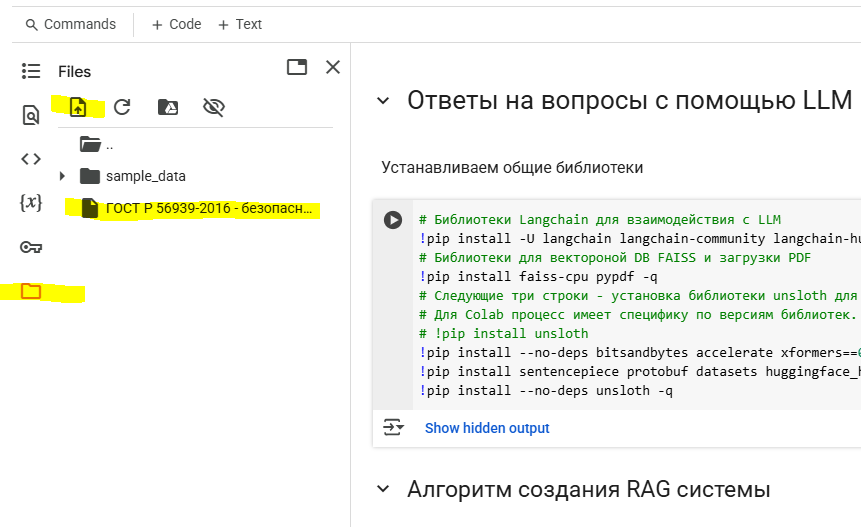Image resolution: width=861 pixels, height=527 pixels.
Task: Open the Variables inspector icon
Action: click(x=31, y=202)
